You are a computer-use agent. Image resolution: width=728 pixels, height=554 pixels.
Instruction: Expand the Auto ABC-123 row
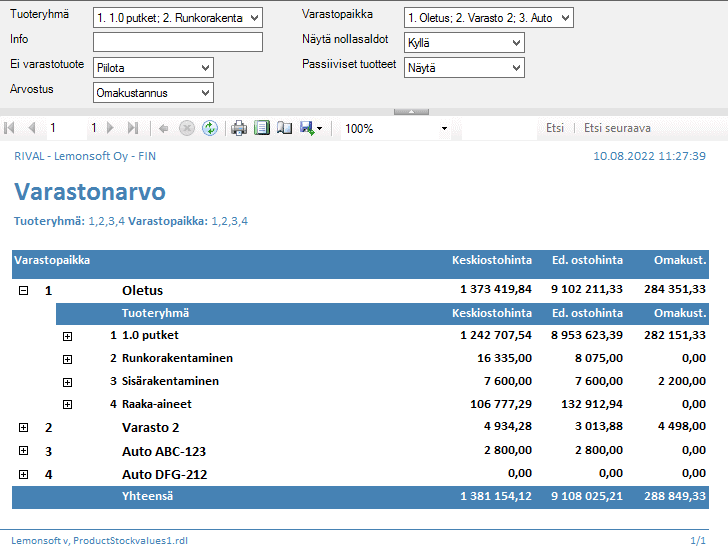tap(23, 451)
